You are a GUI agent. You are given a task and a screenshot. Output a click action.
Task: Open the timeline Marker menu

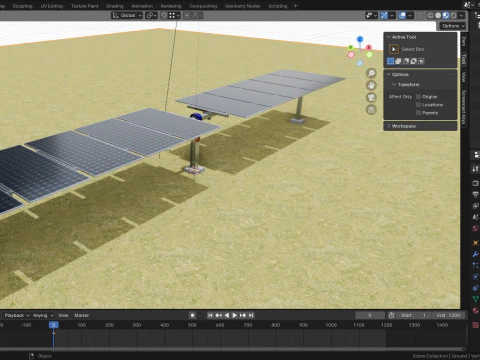[x=81, y=315]
